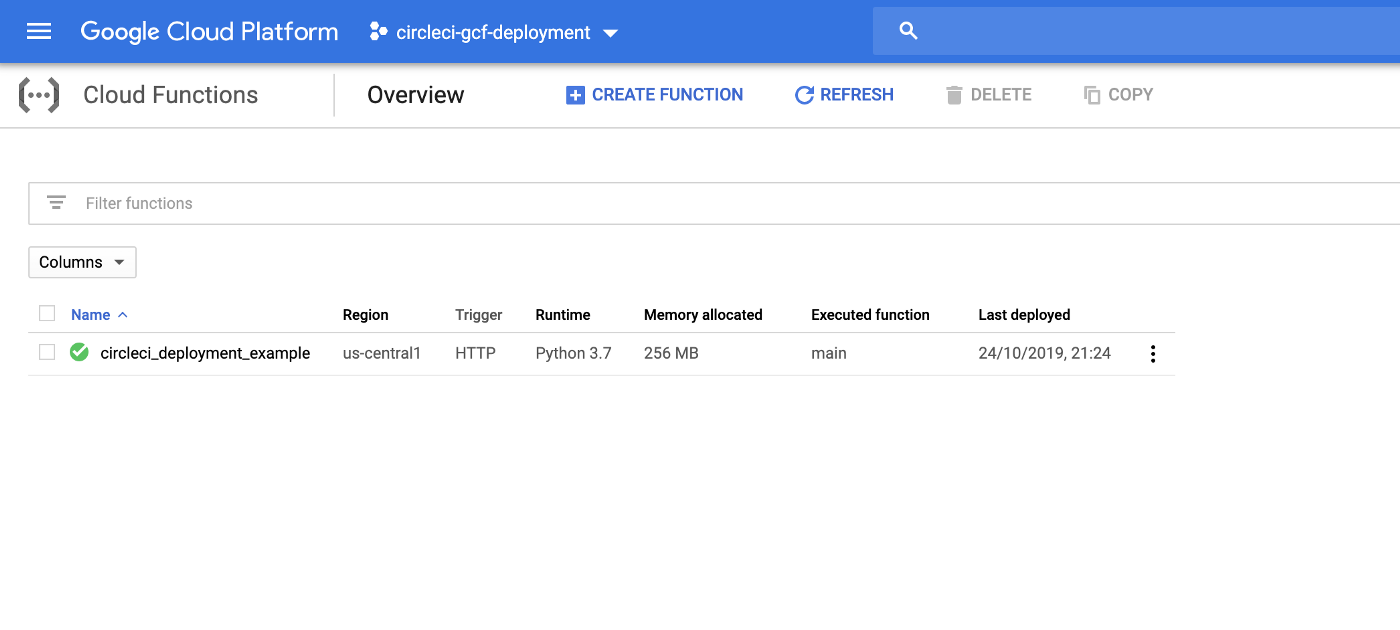
Task: Click the Google Cloud Platform logo text
Action: click(x=209, y=32)
